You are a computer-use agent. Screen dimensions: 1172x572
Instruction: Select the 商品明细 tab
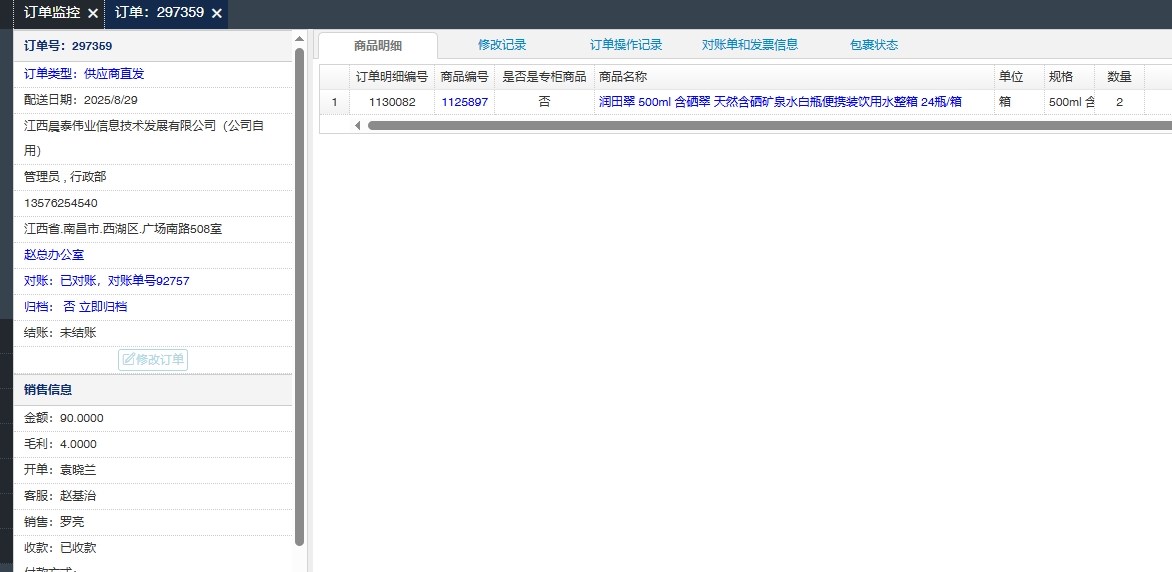(x=377, y=46)
